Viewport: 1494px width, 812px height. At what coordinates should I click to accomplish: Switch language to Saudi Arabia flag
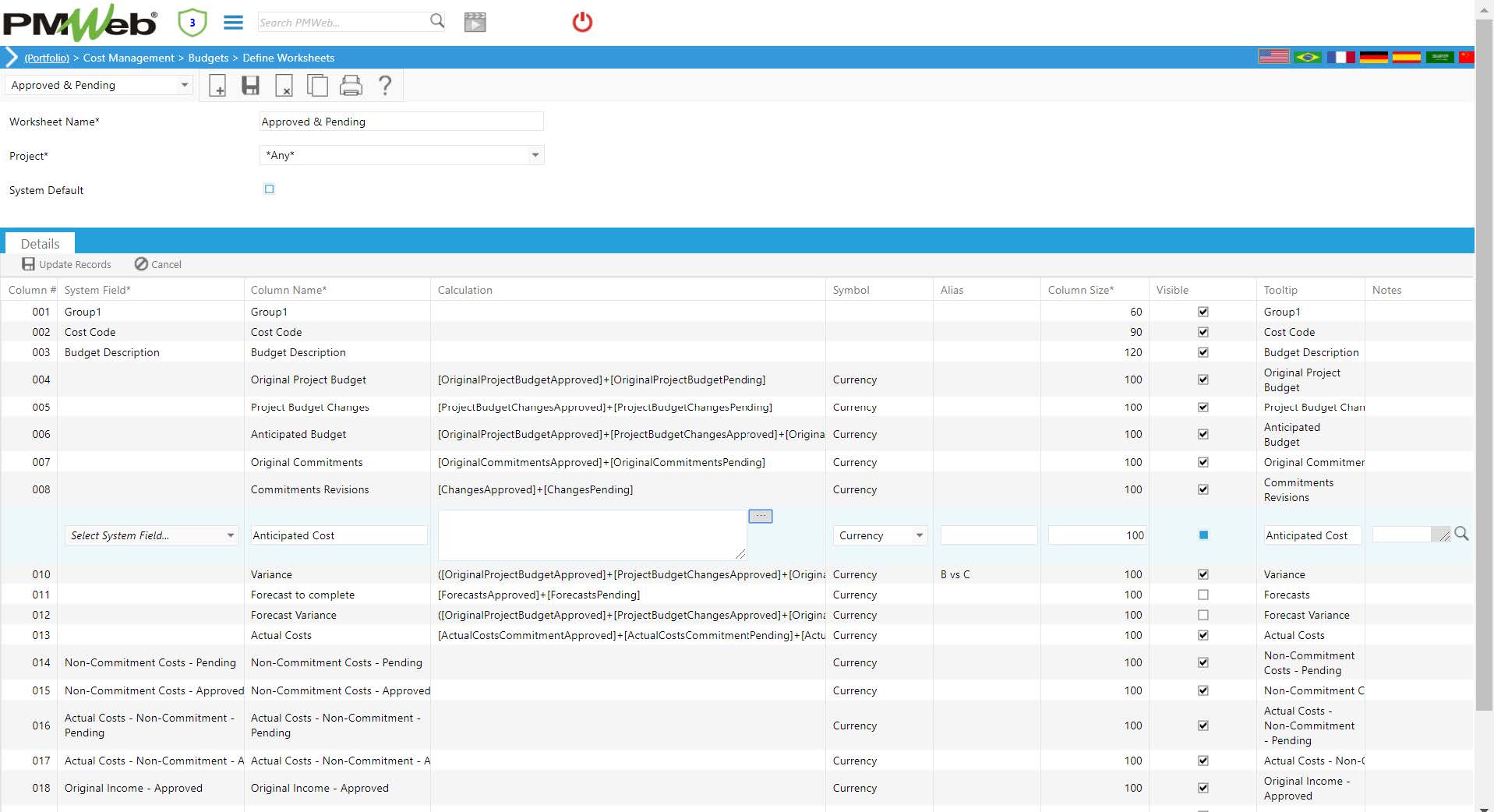1440,57
